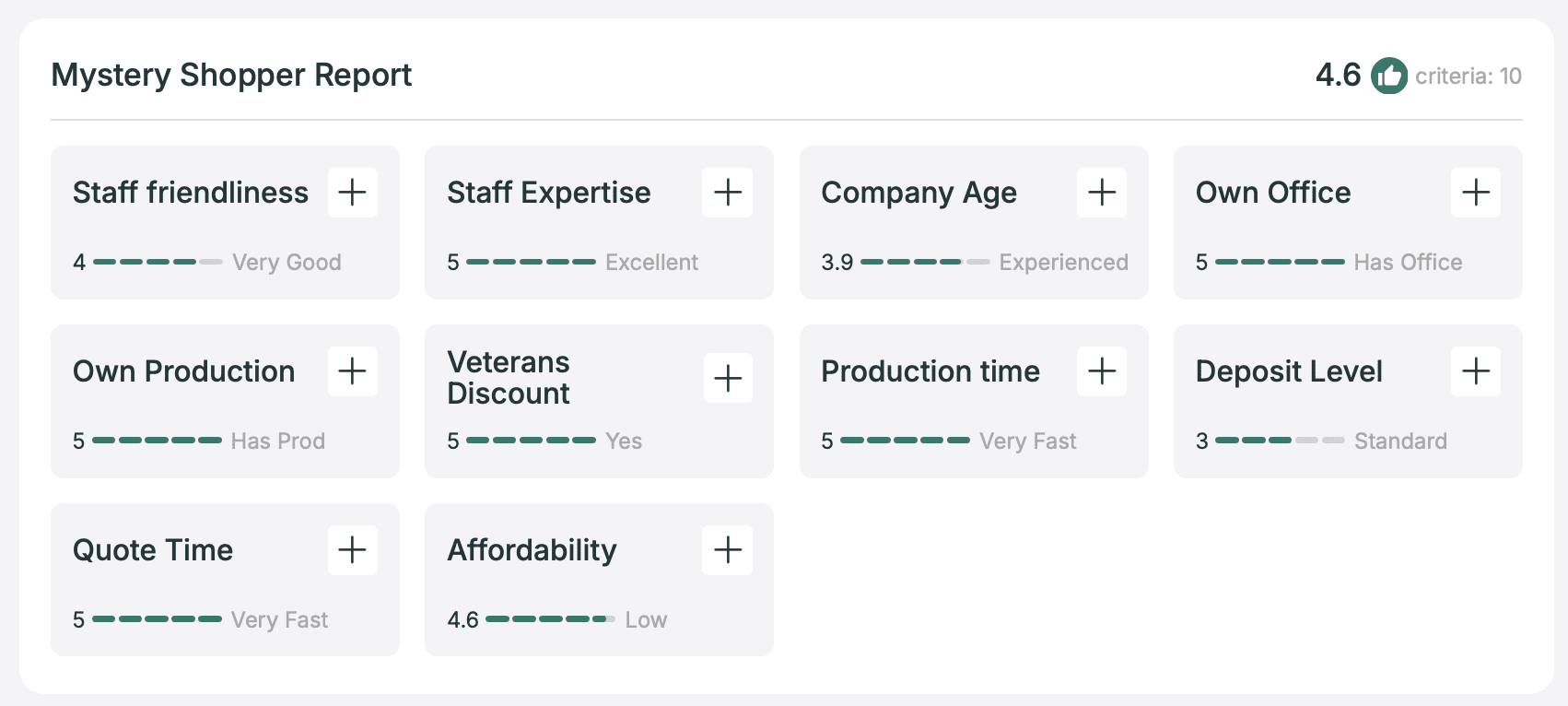This screenshot has height=706, width=1568.
Task: Click the 4.6 overall score
Action: (1338, 75)
